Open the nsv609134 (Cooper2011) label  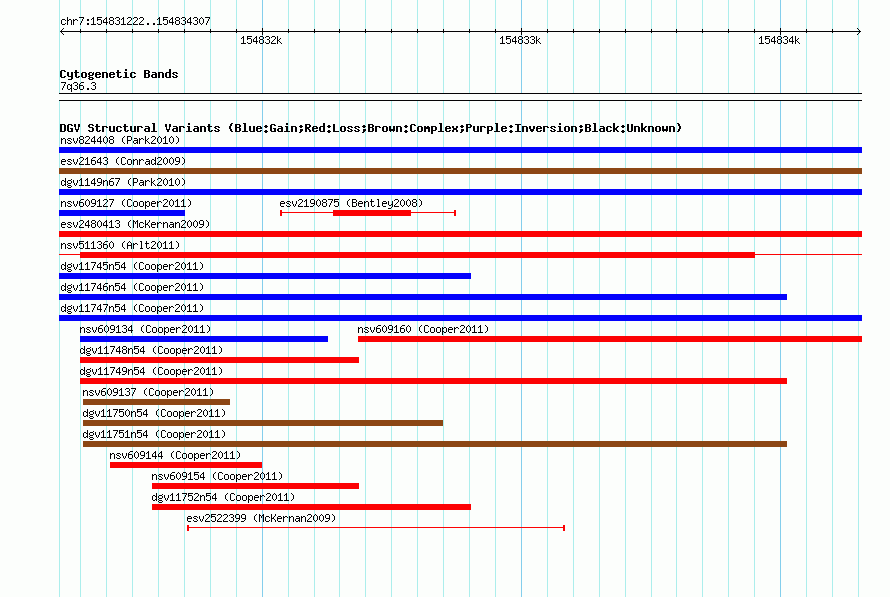(x=145, y=329)
